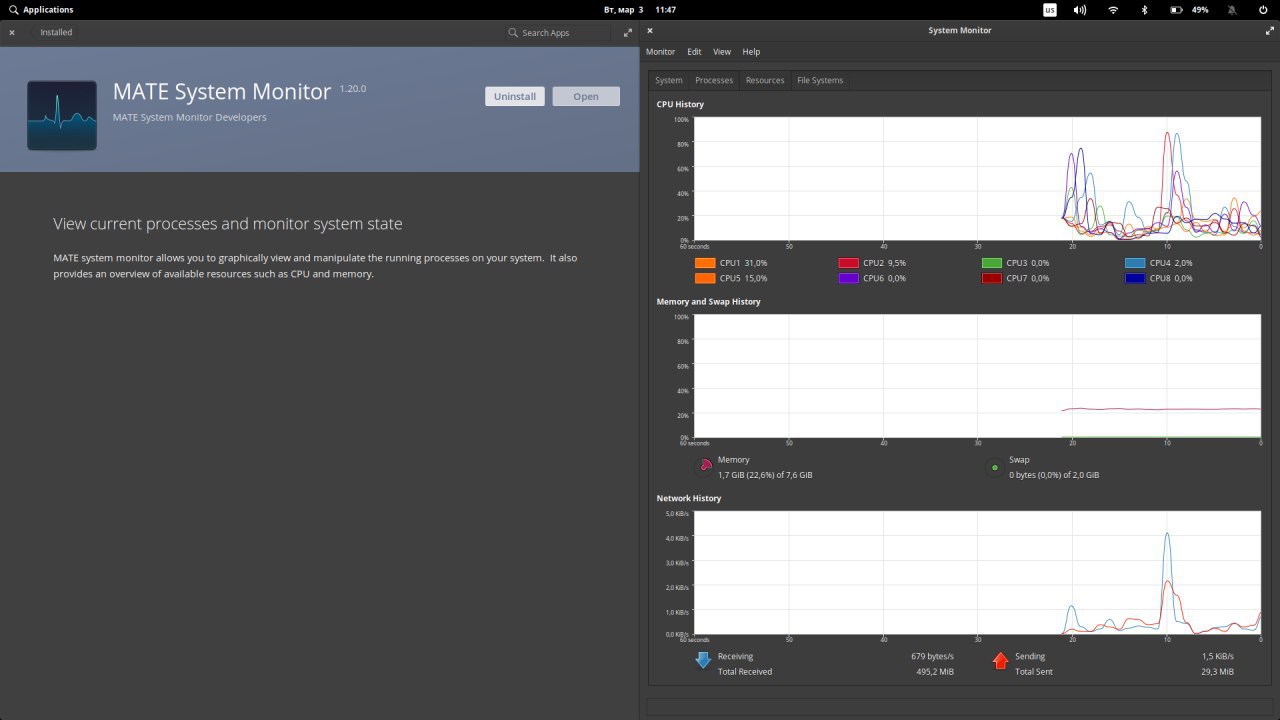
Task: Click the Swap pie chart color icon
Action: tap(994, 467)
